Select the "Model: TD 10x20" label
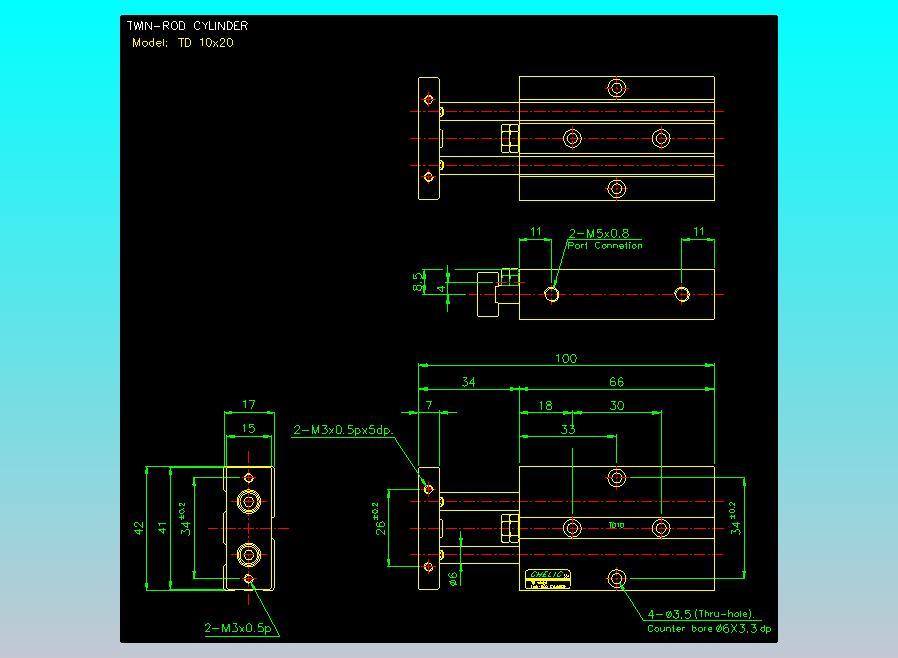Screen dimensions: 898x658 183,43
